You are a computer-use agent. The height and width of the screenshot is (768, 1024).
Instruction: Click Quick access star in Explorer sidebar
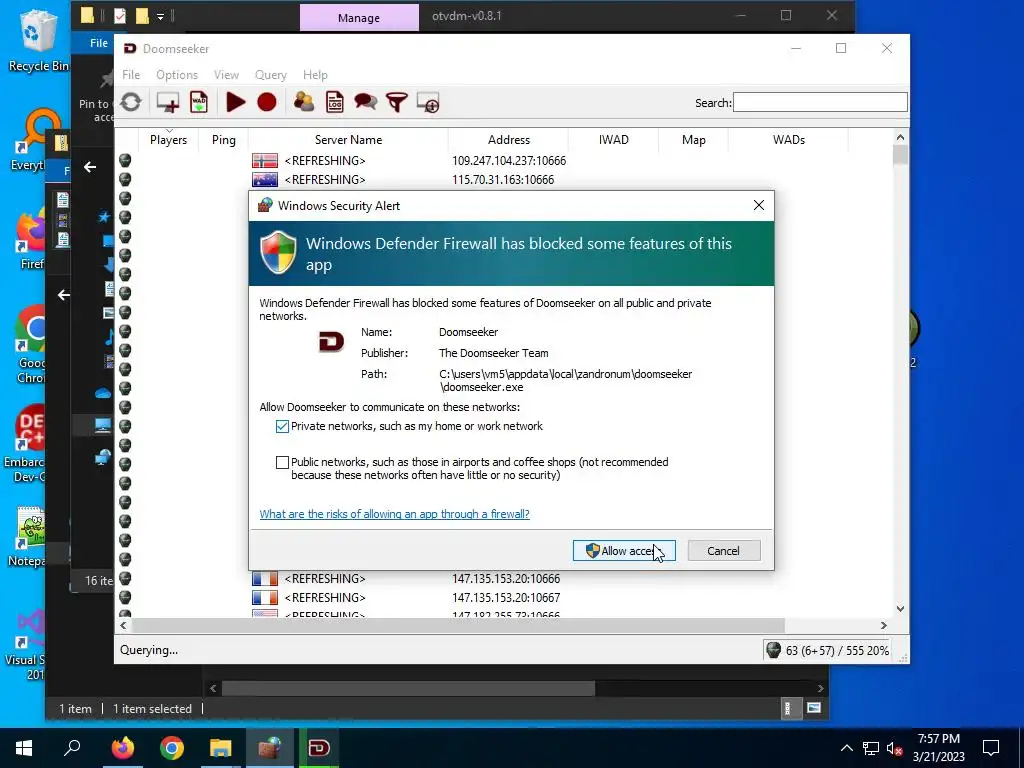[x=103, y=217]
